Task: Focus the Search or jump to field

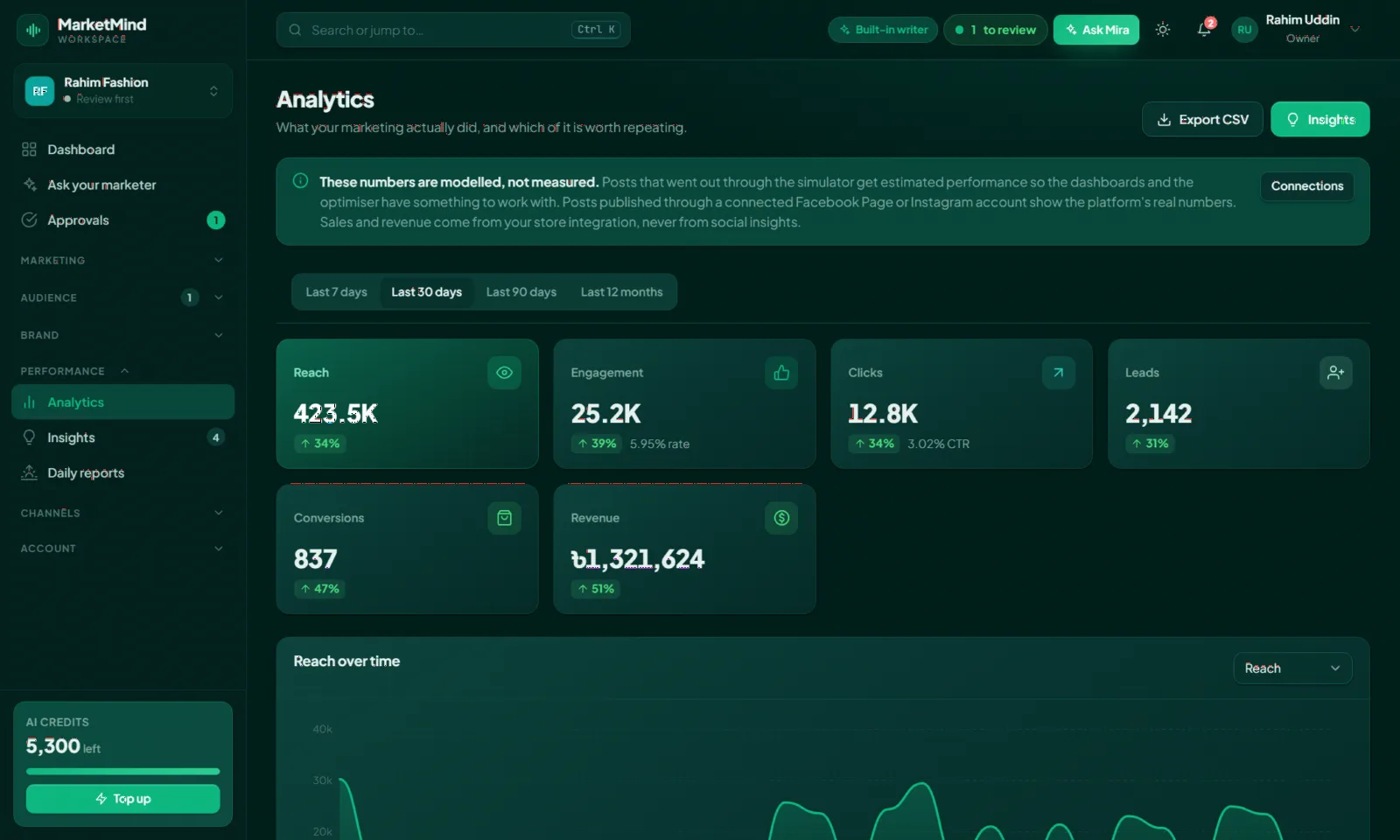Action: click(453, 30)
